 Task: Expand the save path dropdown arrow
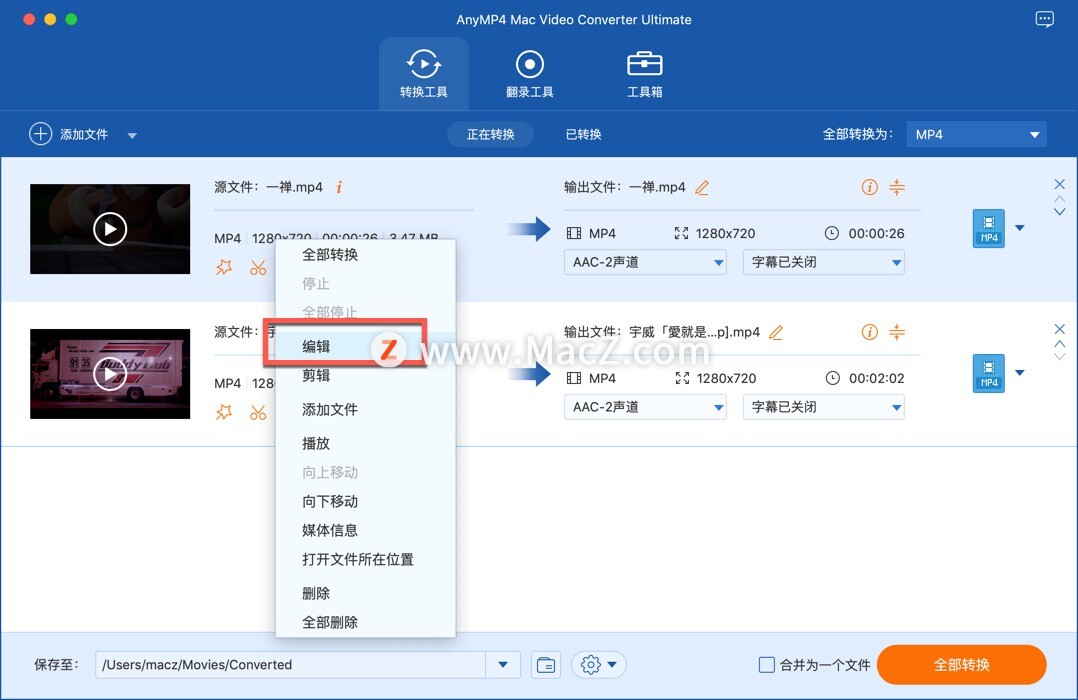[503, 665]
